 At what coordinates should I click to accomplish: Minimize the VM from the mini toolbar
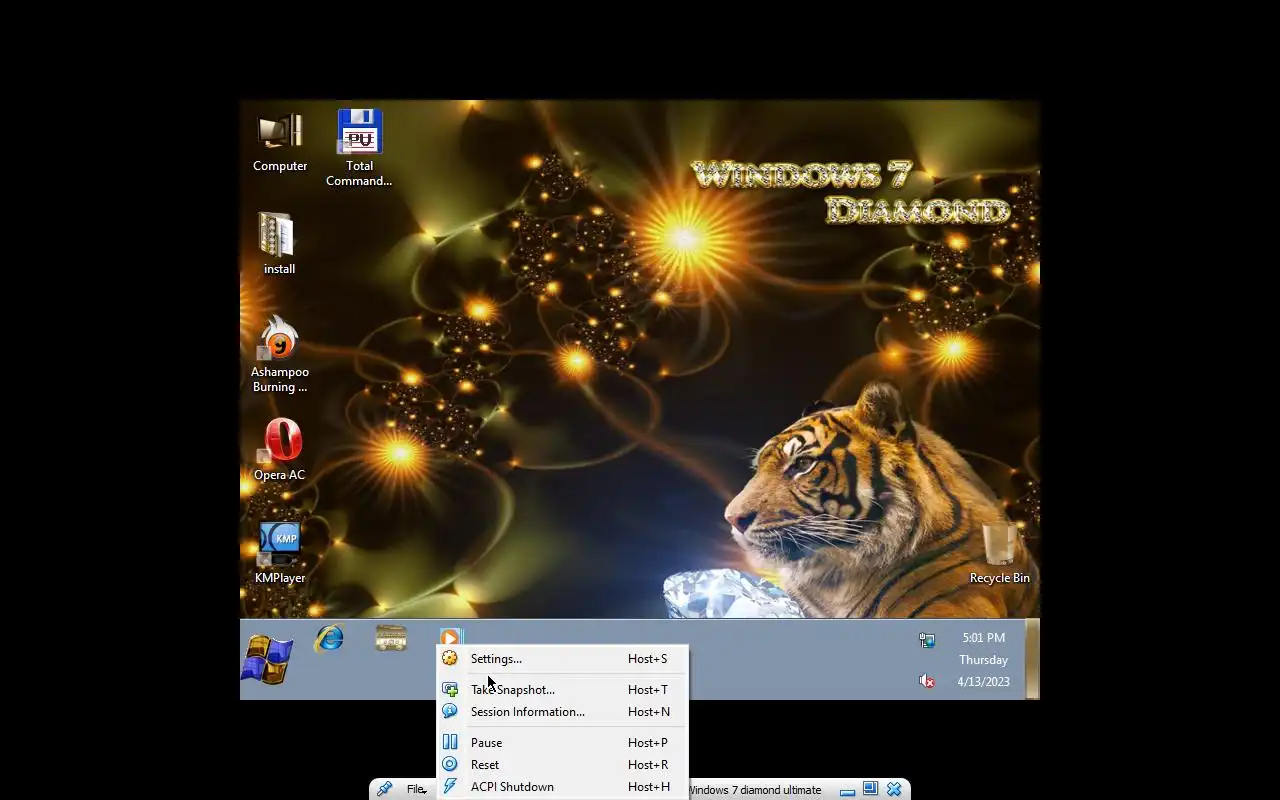point(847,790)
